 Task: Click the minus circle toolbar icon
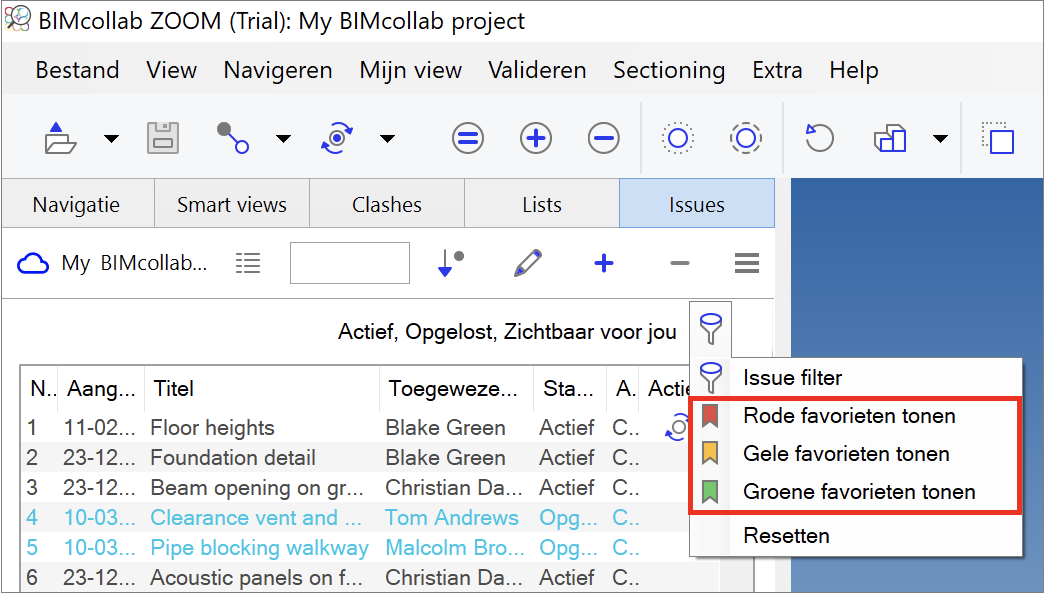604,139
